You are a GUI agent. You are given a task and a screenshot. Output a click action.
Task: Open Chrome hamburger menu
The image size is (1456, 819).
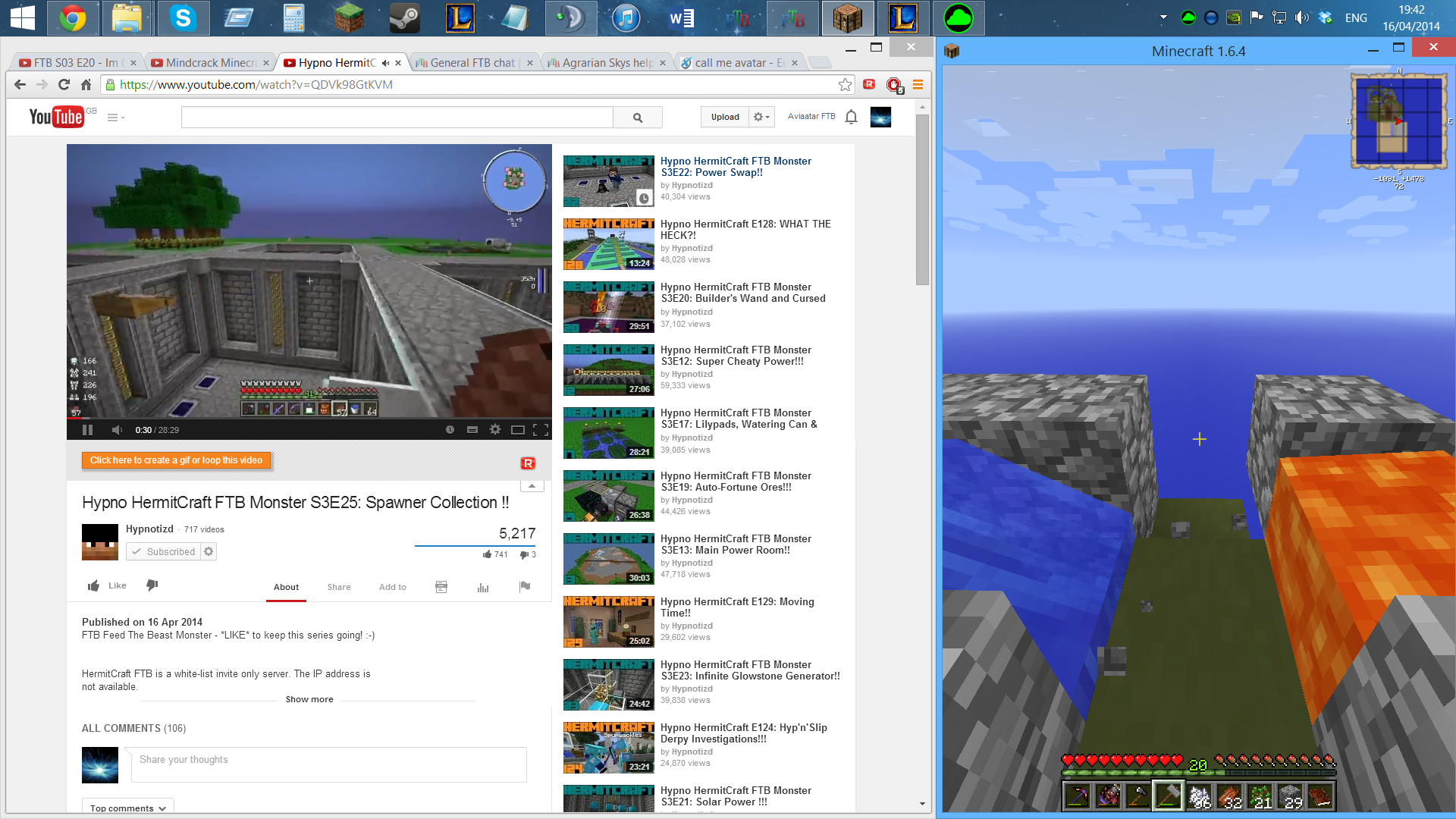[x=918, y=85]
